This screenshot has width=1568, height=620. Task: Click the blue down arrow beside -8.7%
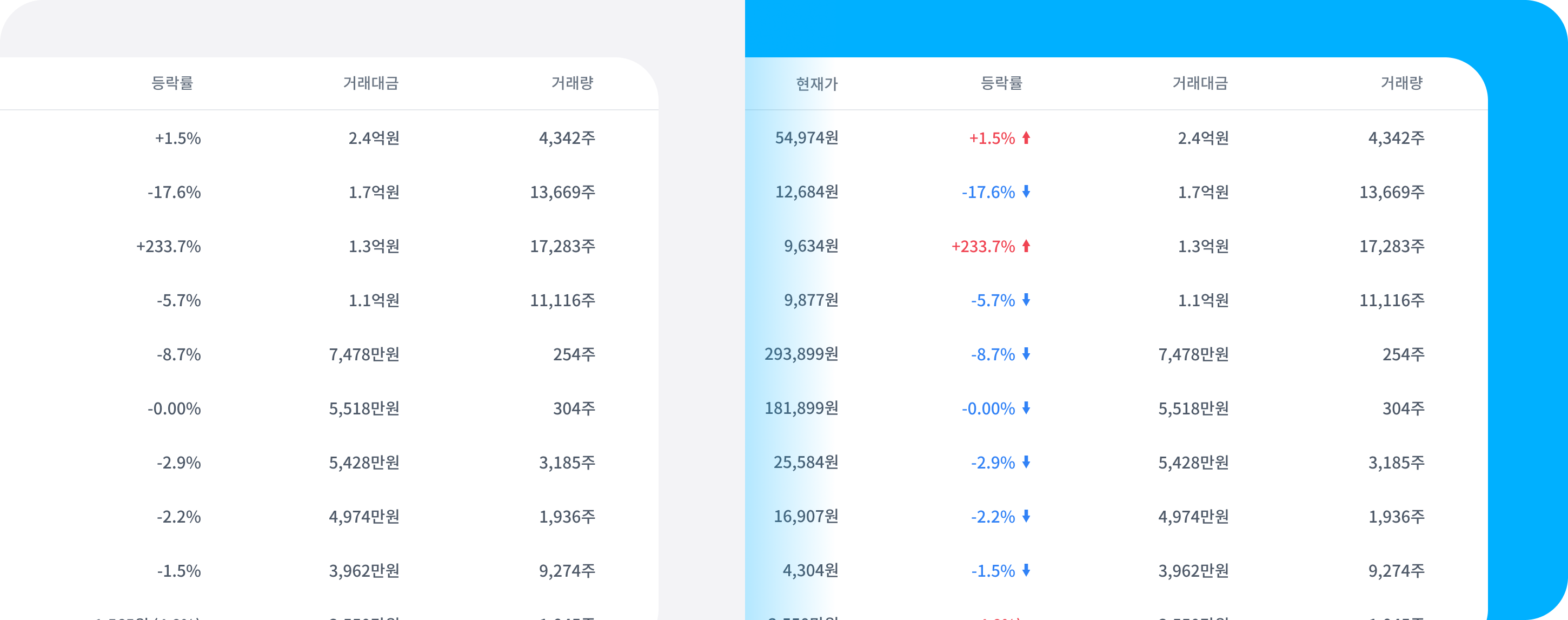(1026, 354)
